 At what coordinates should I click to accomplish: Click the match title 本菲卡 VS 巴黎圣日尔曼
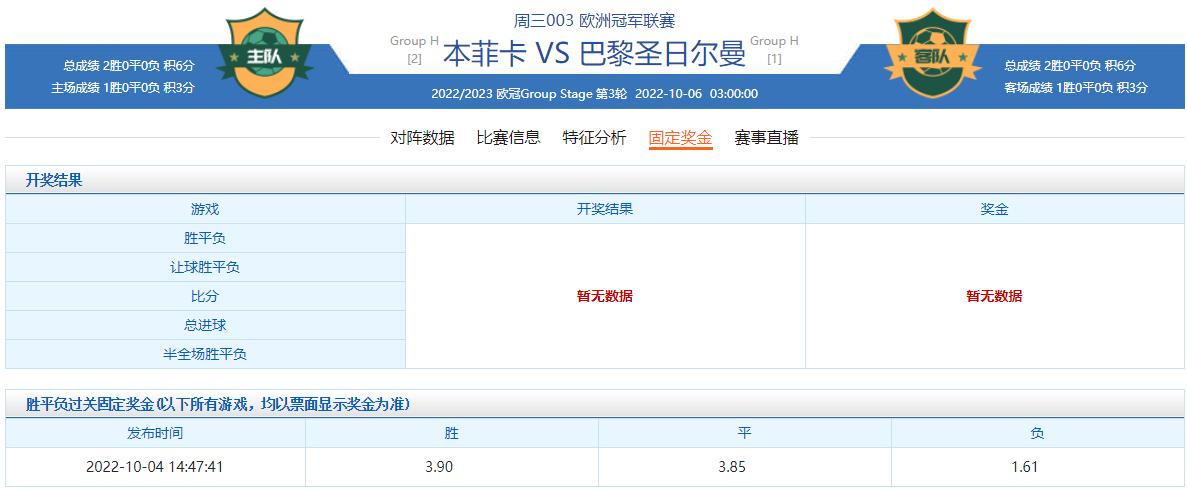tap(594, 54)
